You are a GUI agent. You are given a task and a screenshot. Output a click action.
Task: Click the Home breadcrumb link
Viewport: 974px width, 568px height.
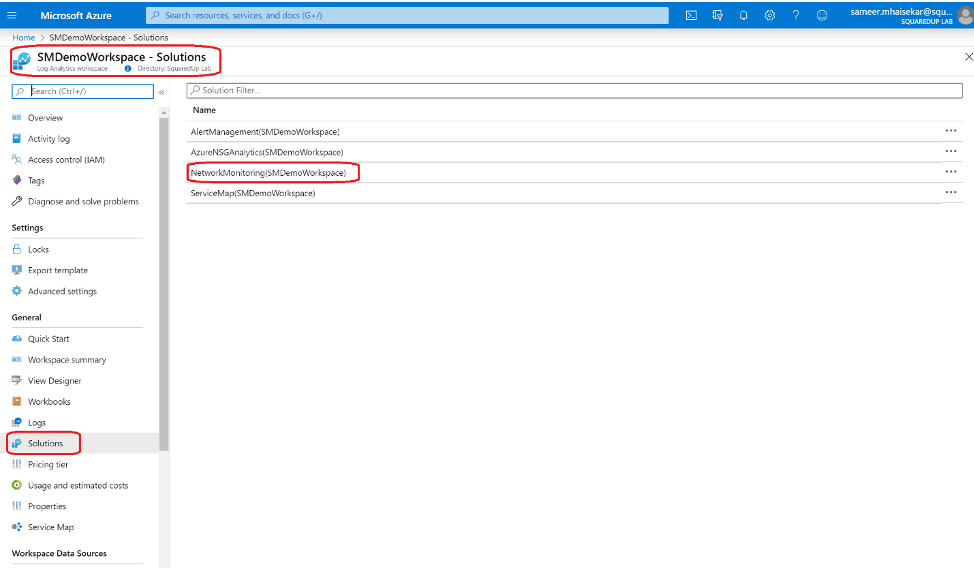tap(23, 38)
